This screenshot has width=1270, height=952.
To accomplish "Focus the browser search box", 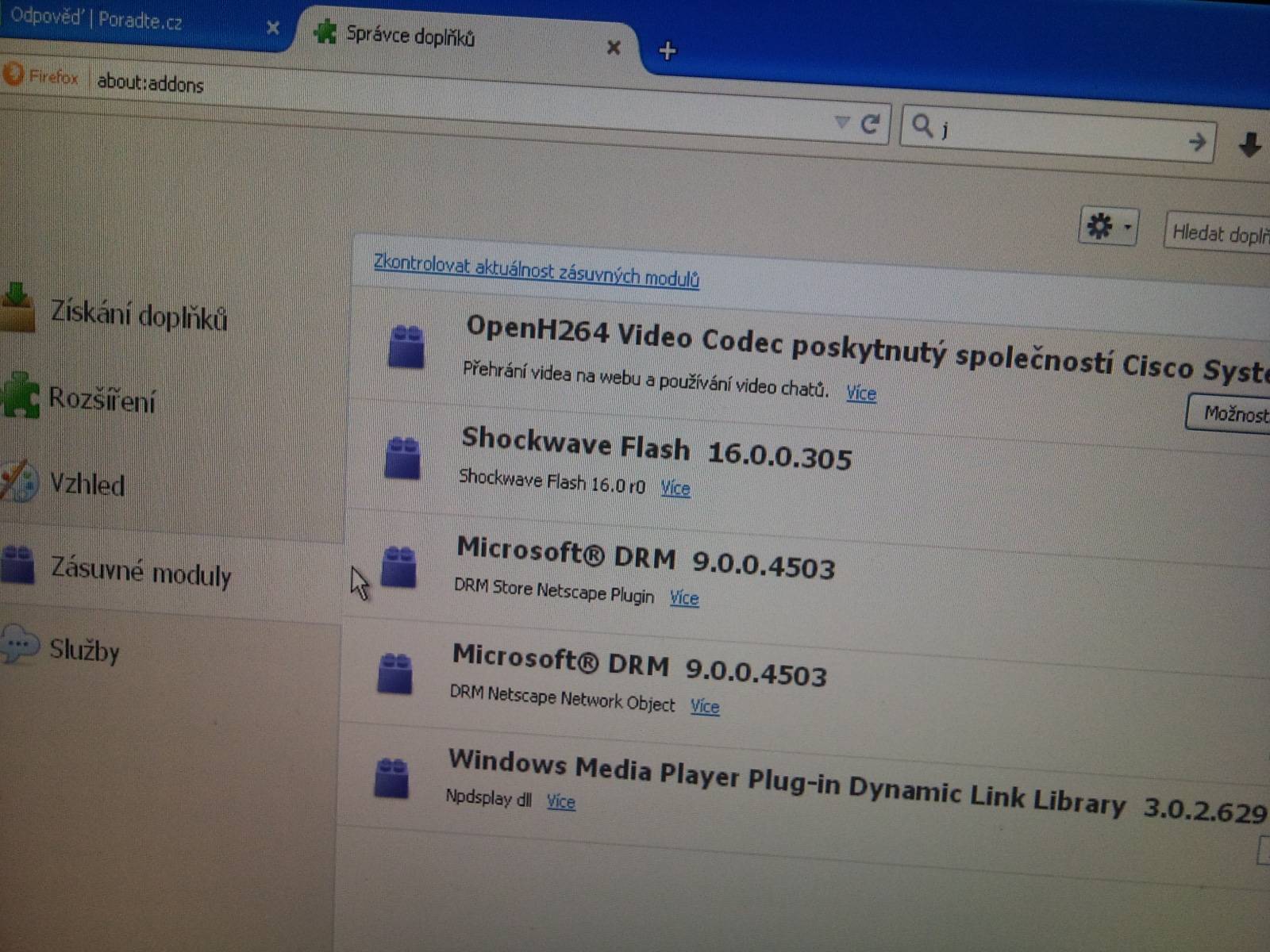I will 1060,133.
